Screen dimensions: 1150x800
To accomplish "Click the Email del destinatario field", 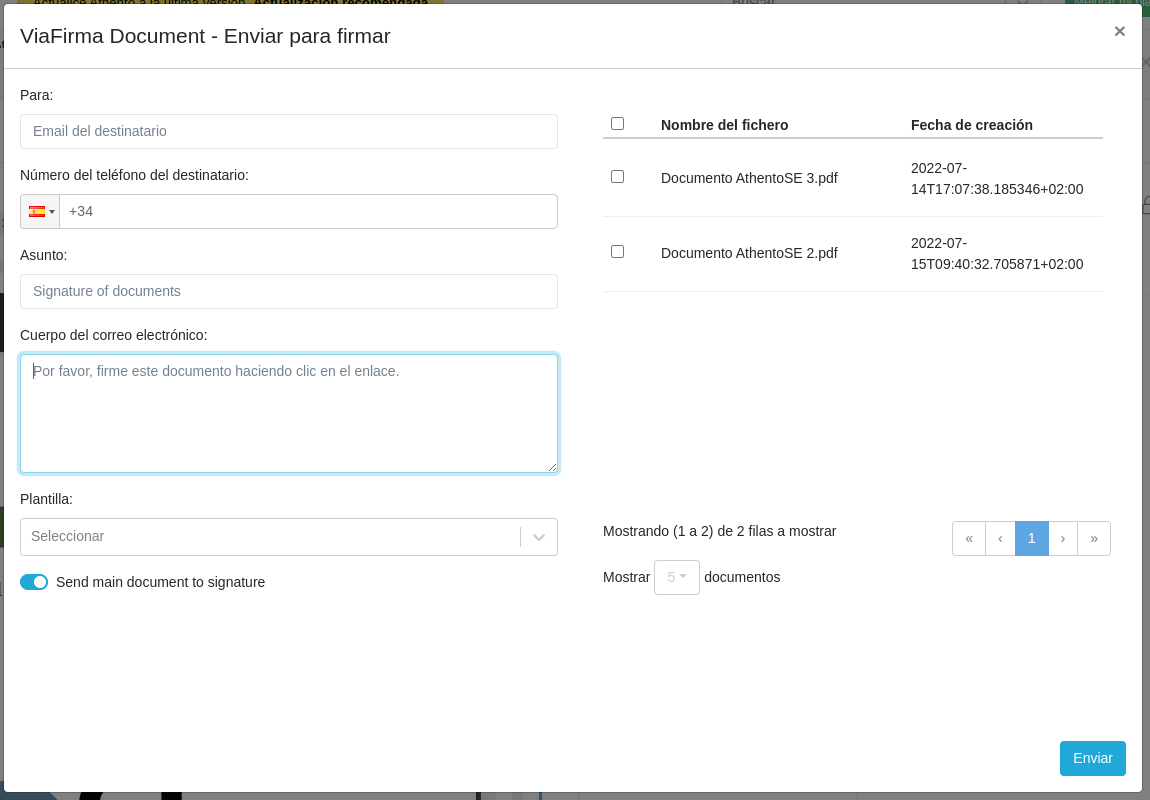I will coord(288,131).
